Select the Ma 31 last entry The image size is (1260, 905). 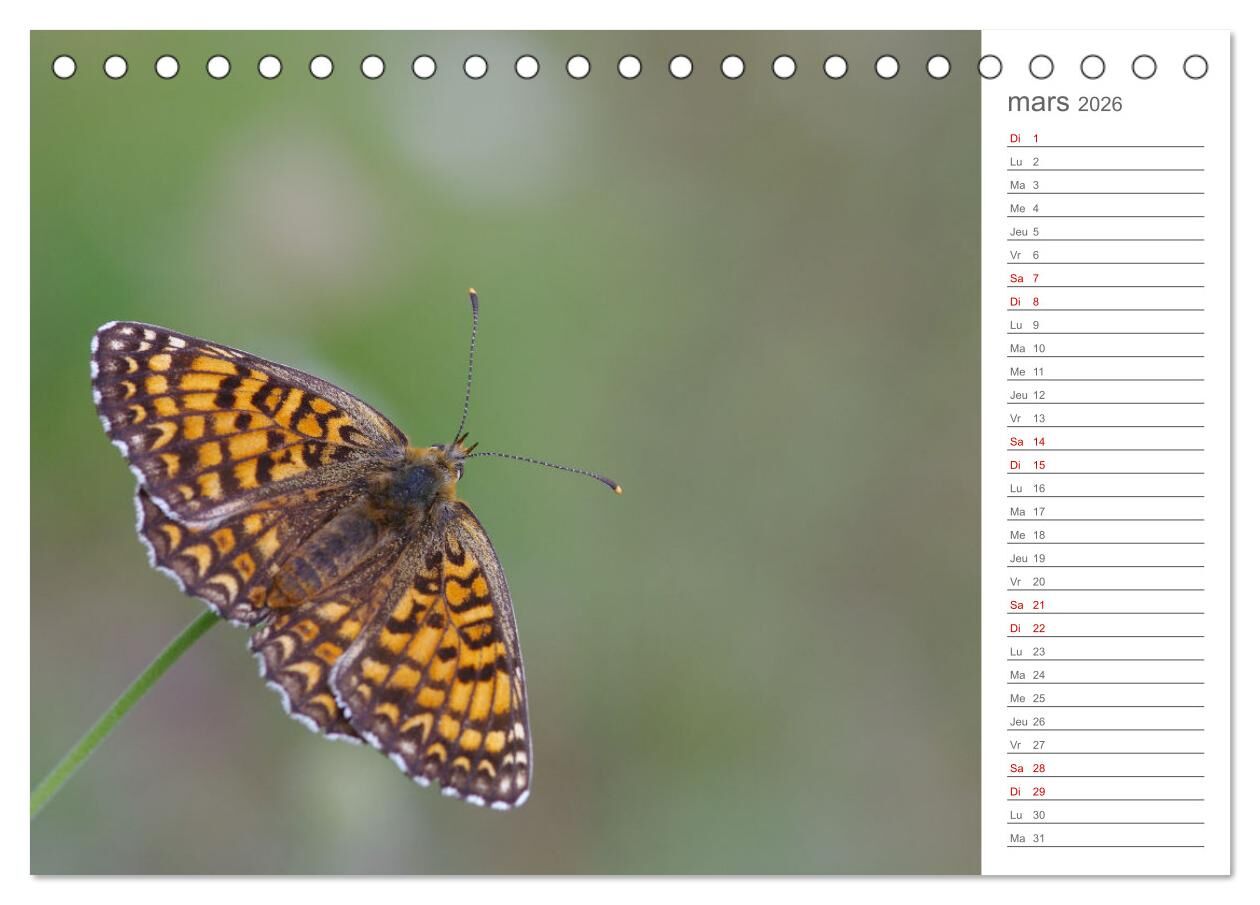[x=1105, y=839]
